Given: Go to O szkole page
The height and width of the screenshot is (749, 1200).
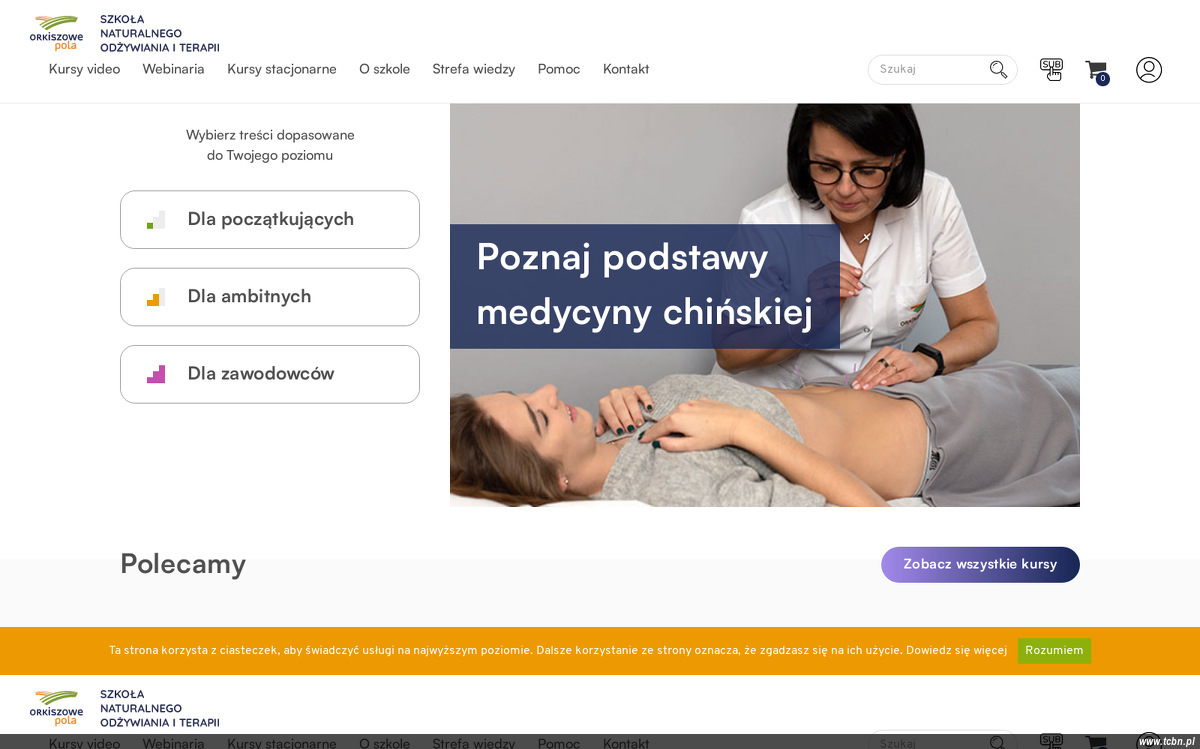Looking at the screenshot, I should [x=385, y=69].
